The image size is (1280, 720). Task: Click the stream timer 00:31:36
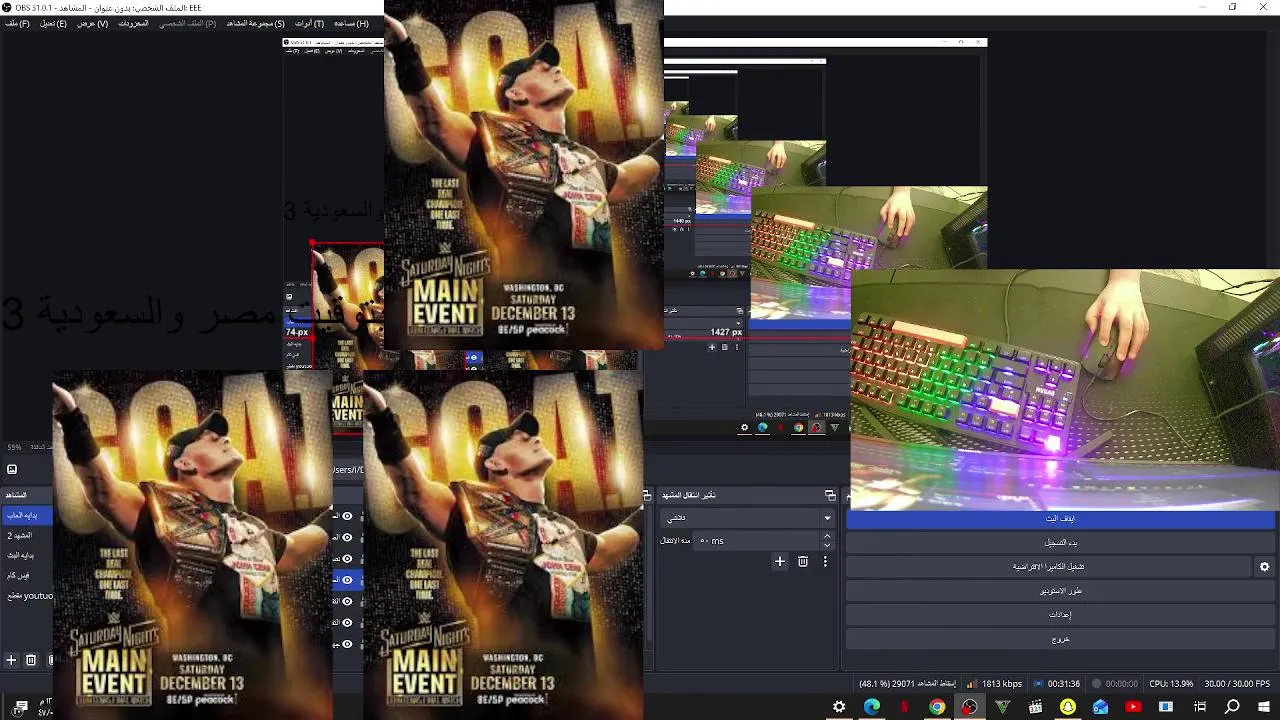click(x=1056, y=684)
